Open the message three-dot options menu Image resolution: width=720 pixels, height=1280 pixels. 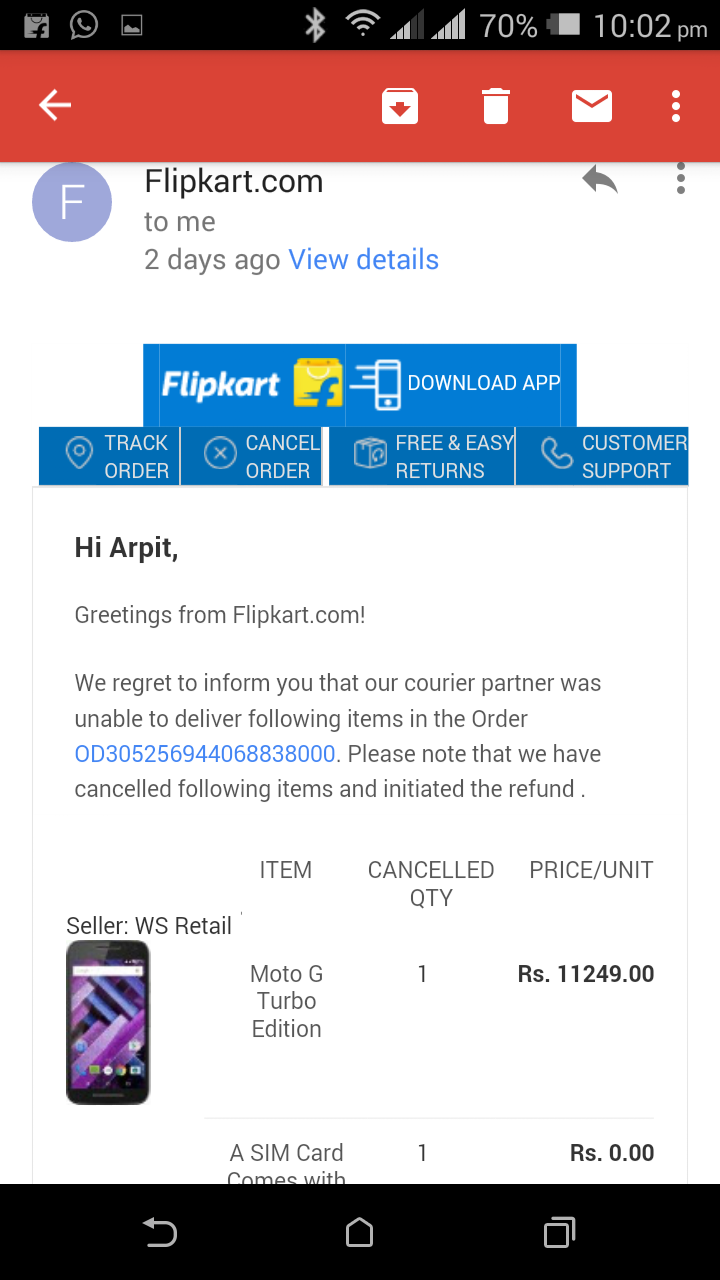pyautogui.click(x=681, y=178)
